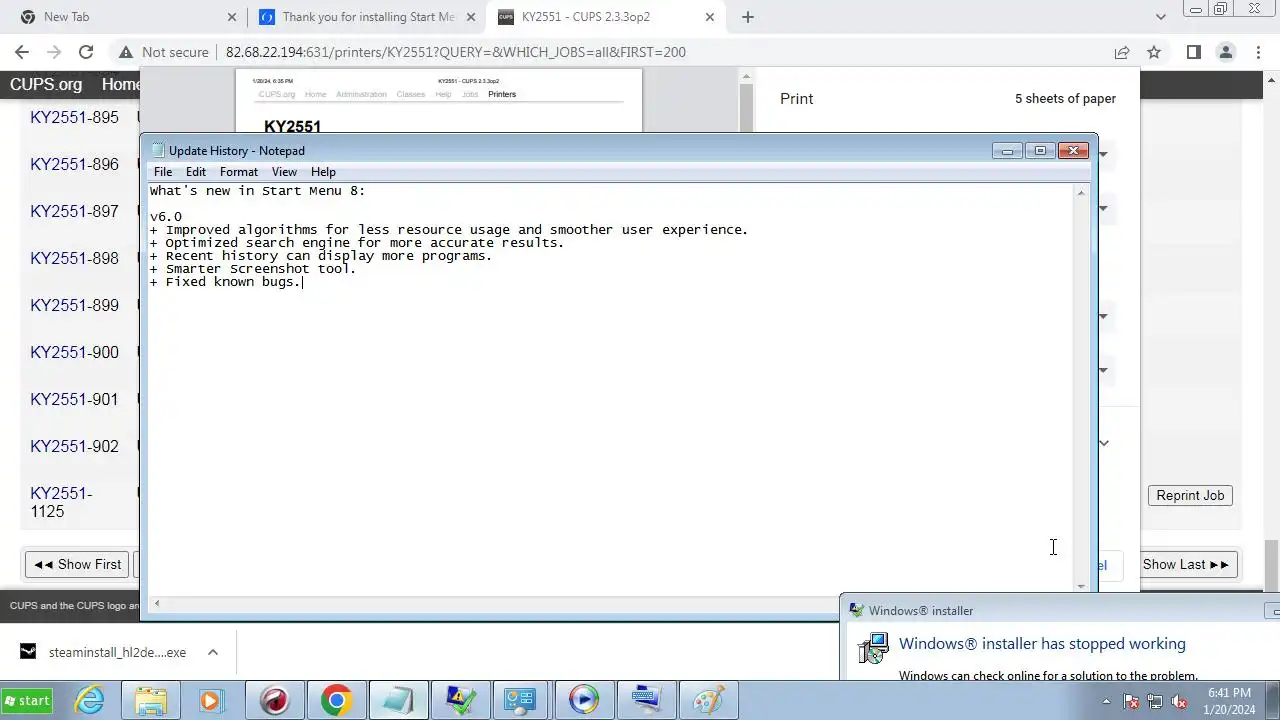This screenshot has height=720, width=1280.
Task: Click the Reprint Job button
Action: 1190,495
